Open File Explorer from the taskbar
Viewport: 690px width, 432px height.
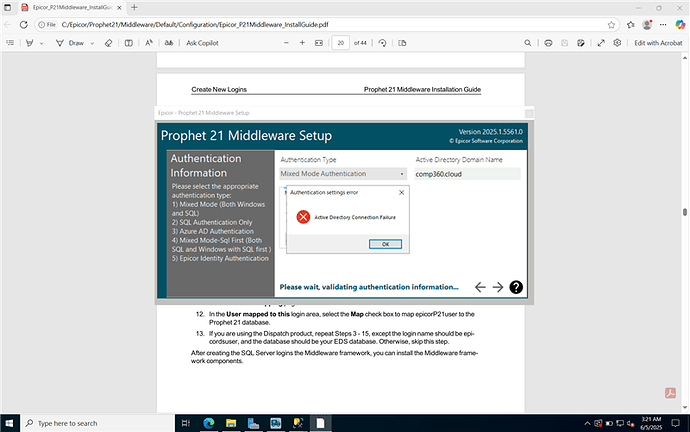click(x=231, y=423)
